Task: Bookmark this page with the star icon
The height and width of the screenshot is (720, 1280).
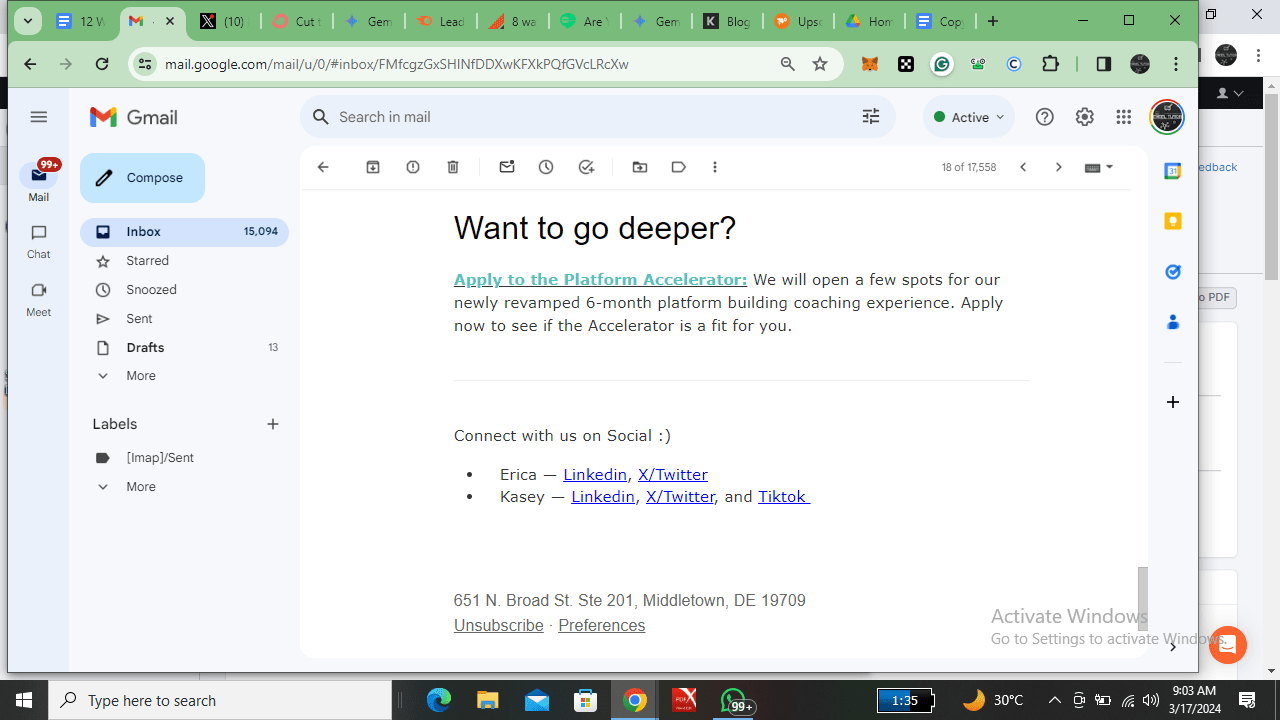Action: click(x=820, y=64)
